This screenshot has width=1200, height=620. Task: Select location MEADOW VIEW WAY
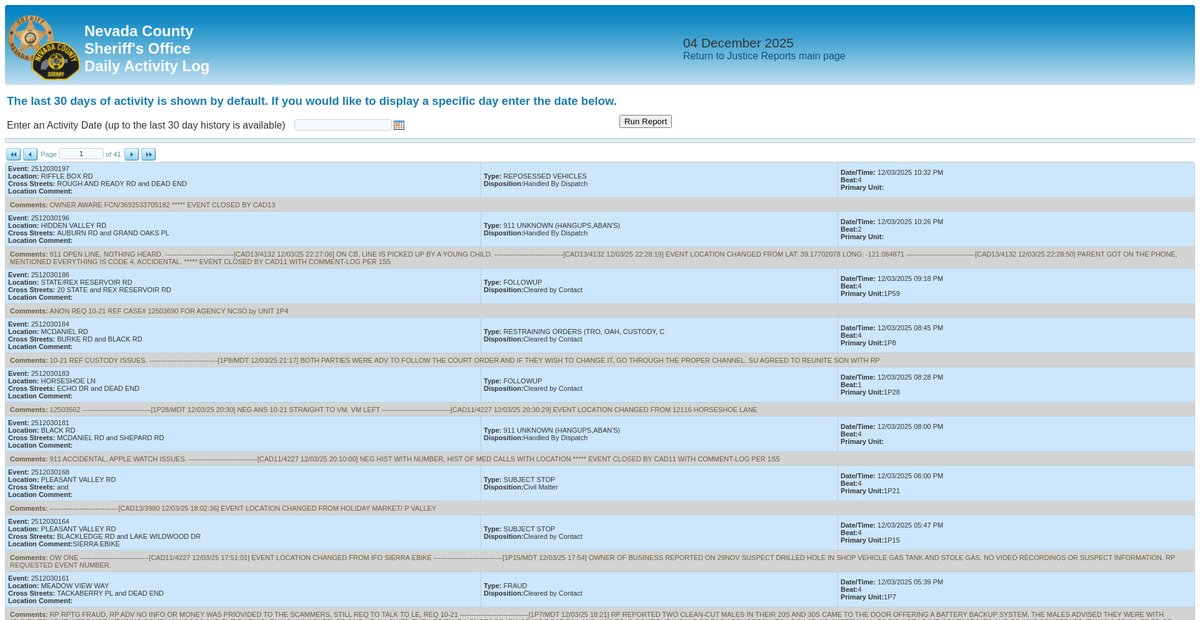75,586
